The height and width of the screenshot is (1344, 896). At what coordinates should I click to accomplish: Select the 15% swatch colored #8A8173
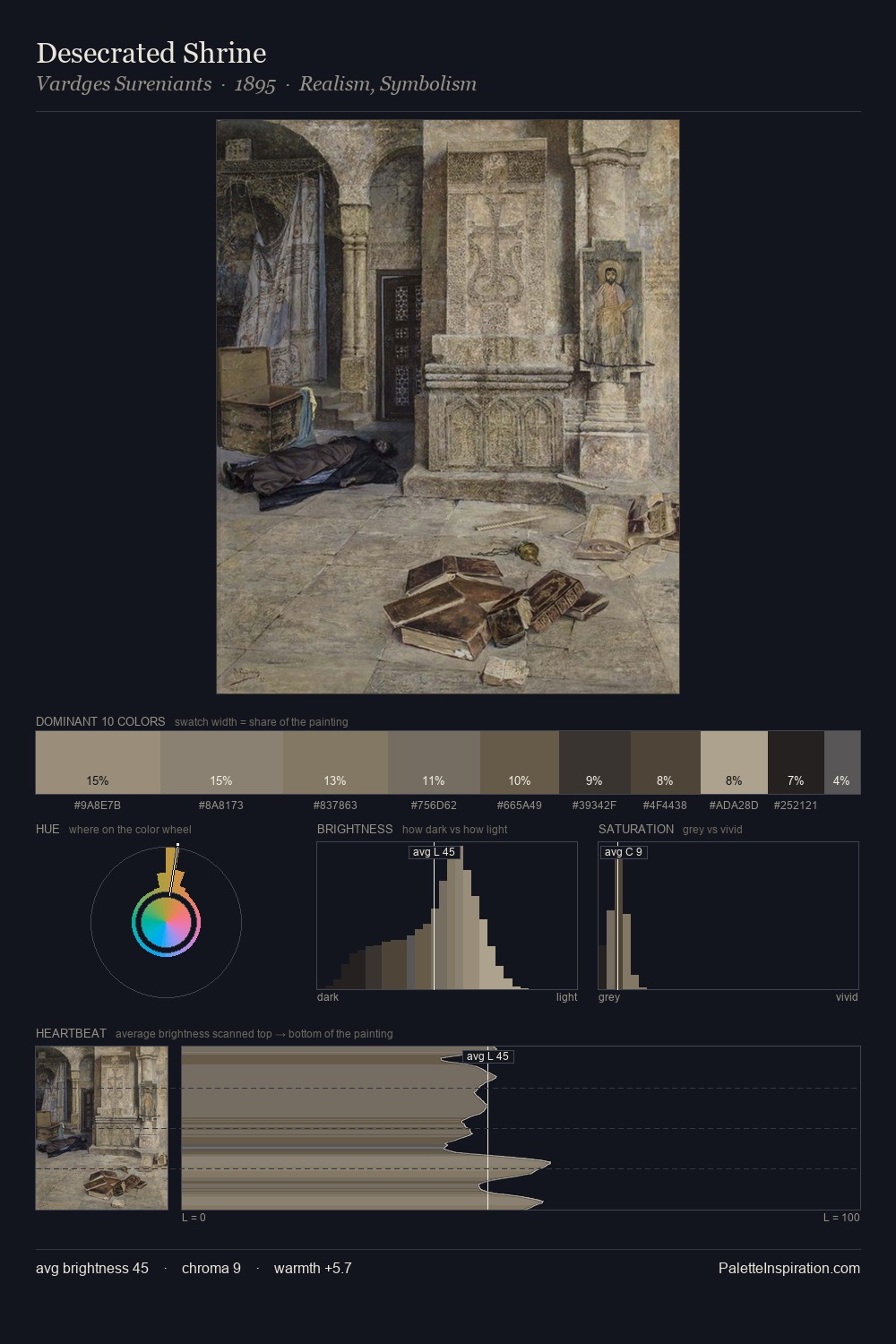click(221, 762)
